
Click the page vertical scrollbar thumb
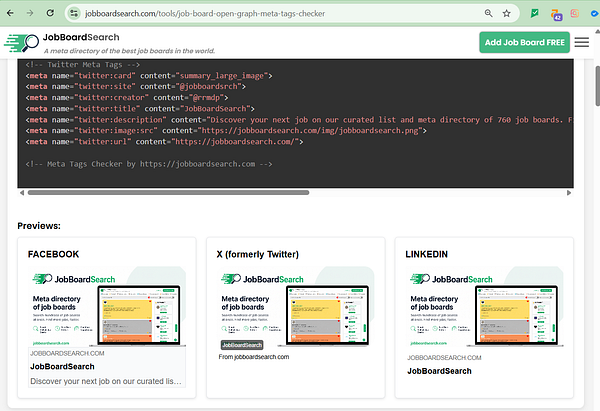click(597, 86)
